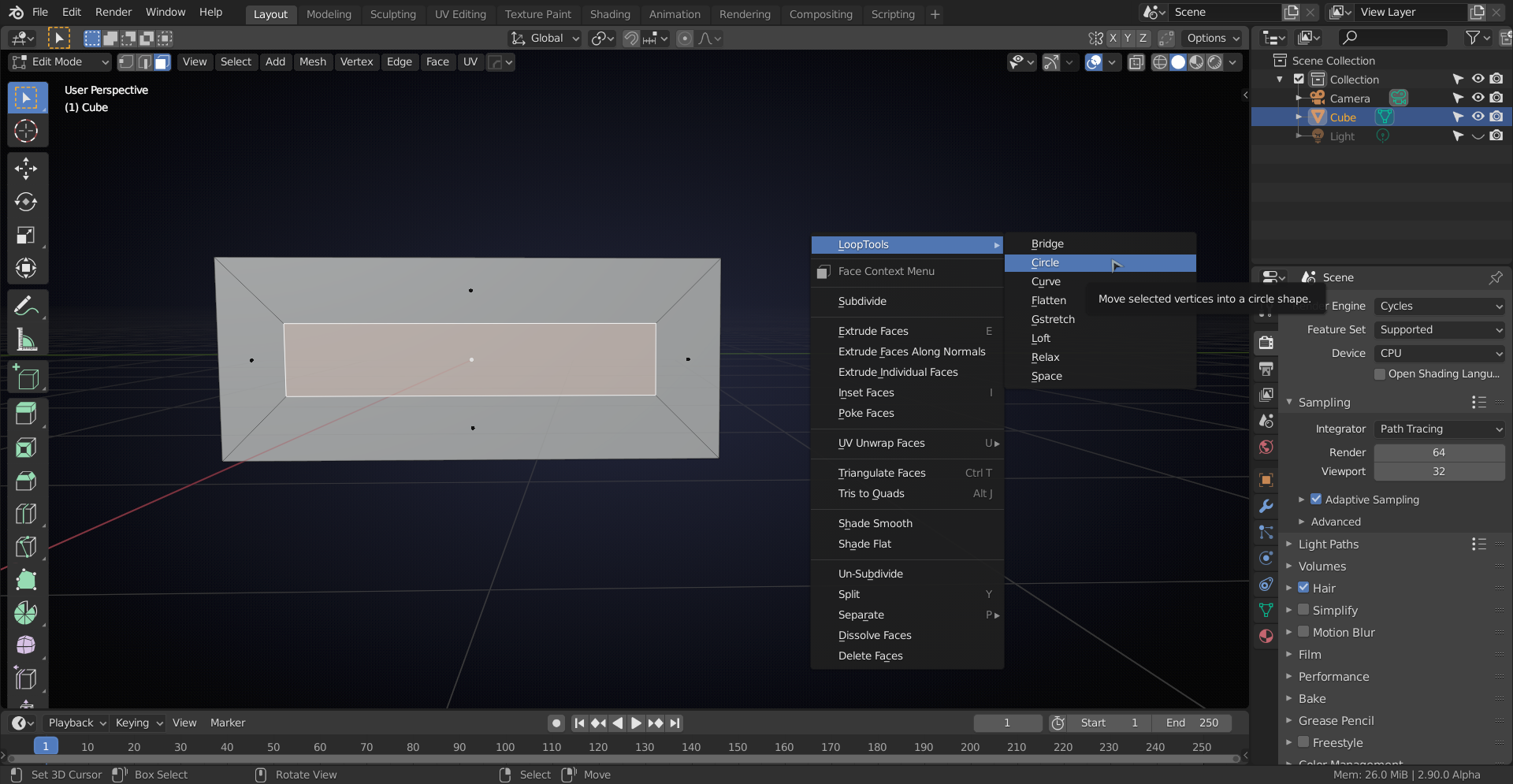Click Extrude Faces Along Normals

[911, 351]
